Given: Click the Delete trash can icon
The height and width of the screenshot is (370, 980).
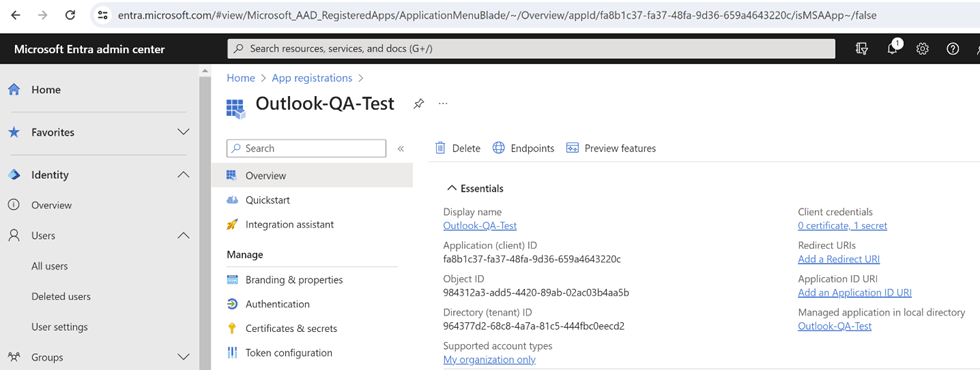Looking at the screenshot, I should (440, 148).
